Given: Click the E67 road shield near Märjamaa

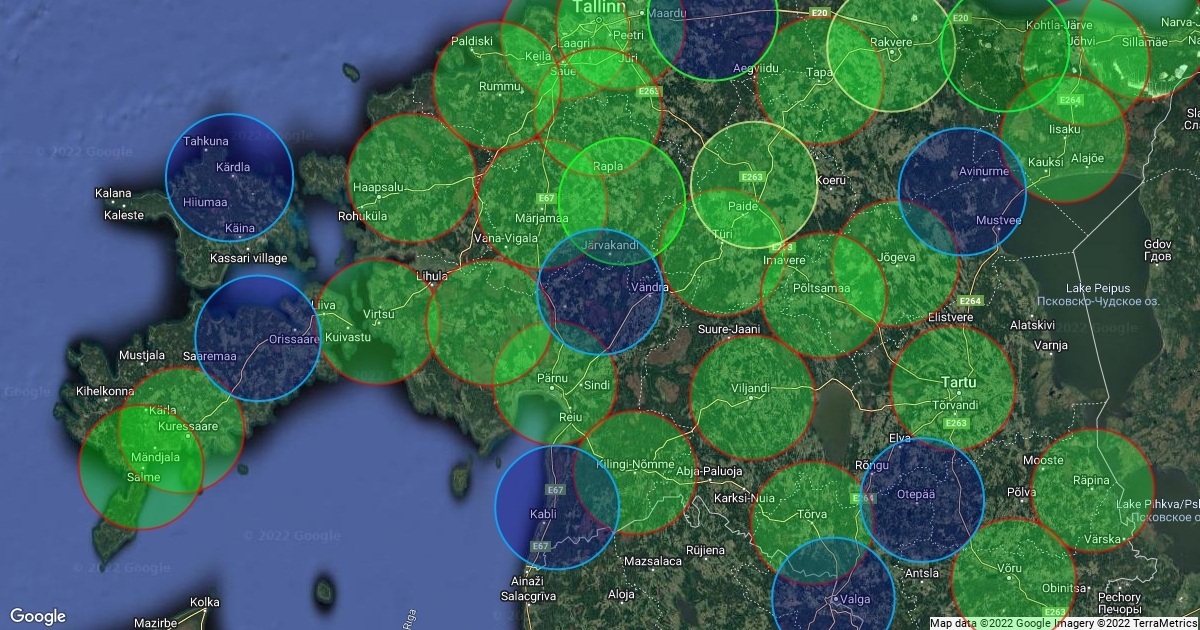Looking at the screenshot, I should point(547,198).
